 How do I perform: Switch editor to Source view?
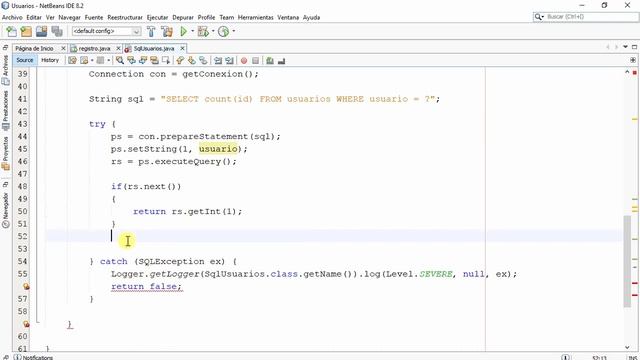24,60
